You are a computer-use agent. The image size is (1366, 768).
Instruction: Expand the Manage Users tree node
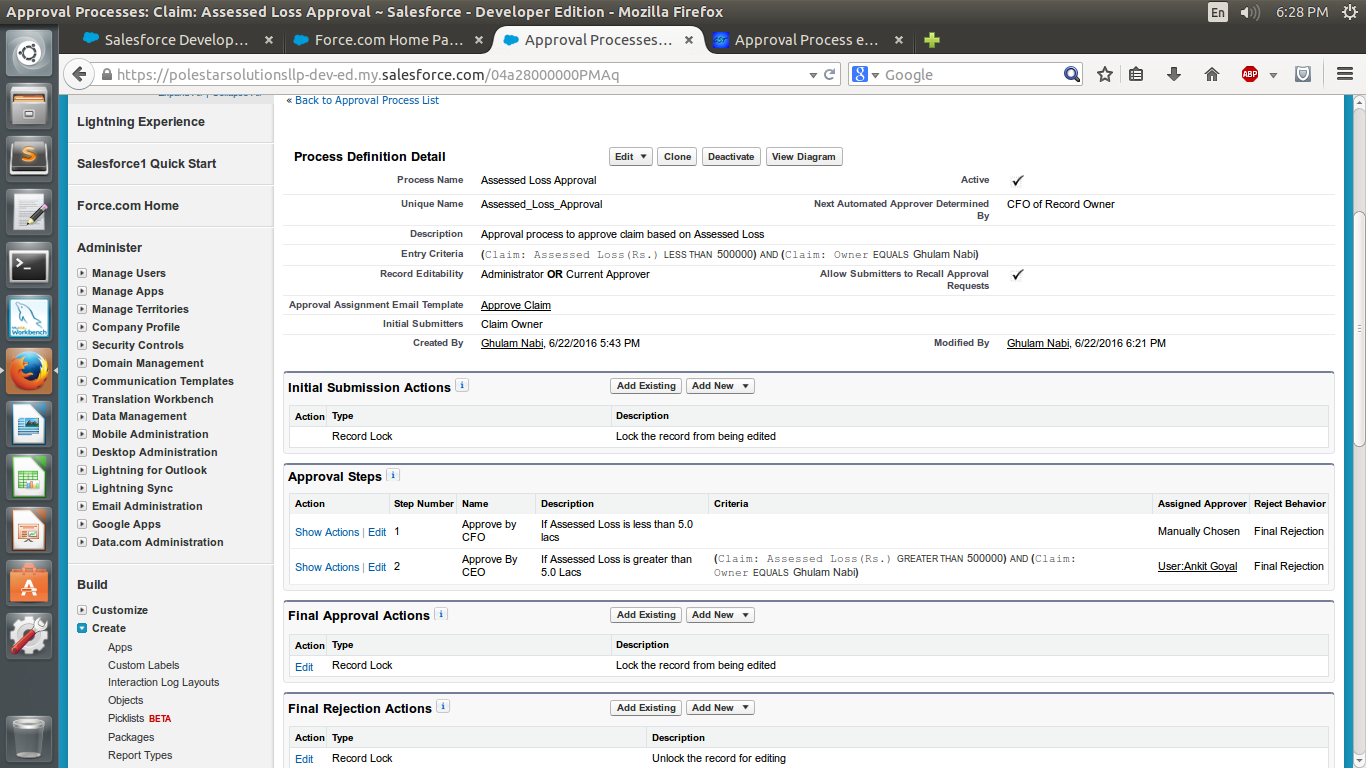tap(82, 273)
